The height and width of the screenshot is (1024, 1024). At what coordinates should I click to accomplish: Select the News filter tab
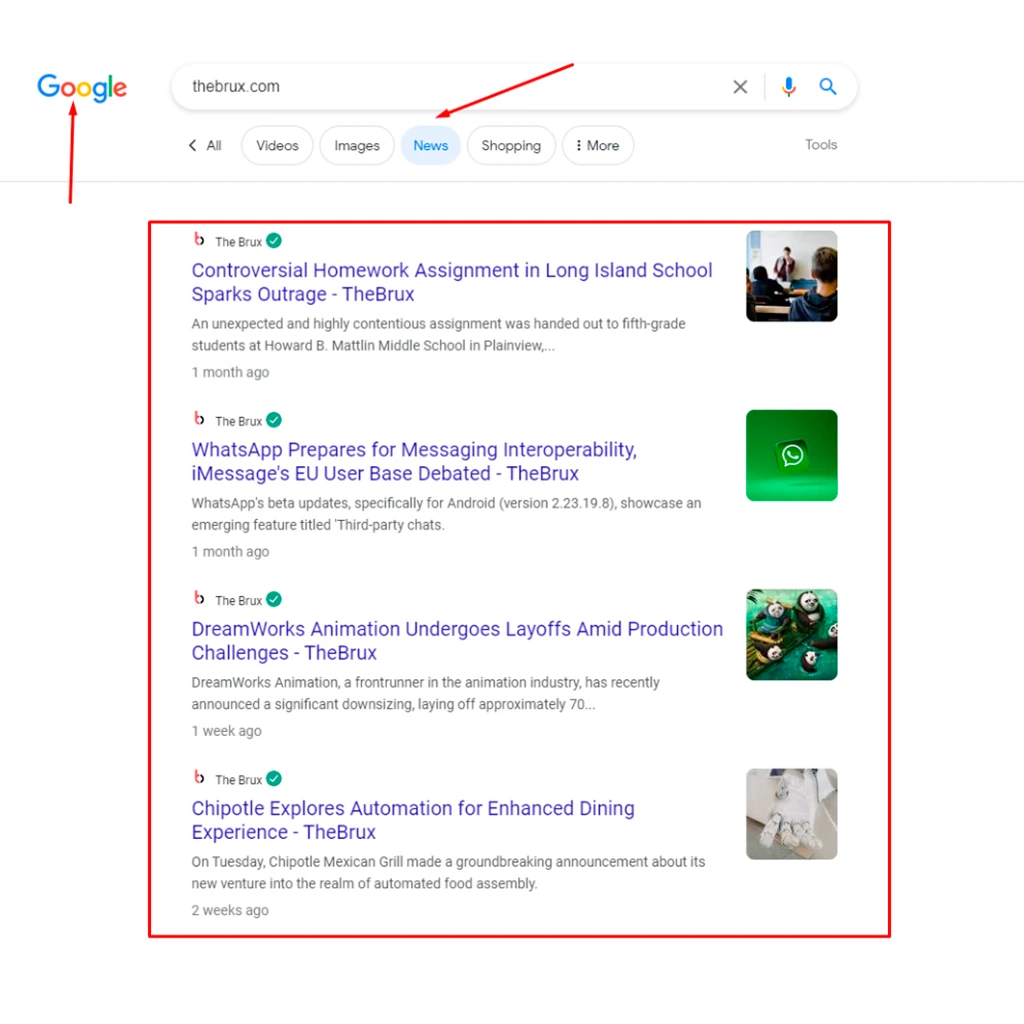[430, 146]
